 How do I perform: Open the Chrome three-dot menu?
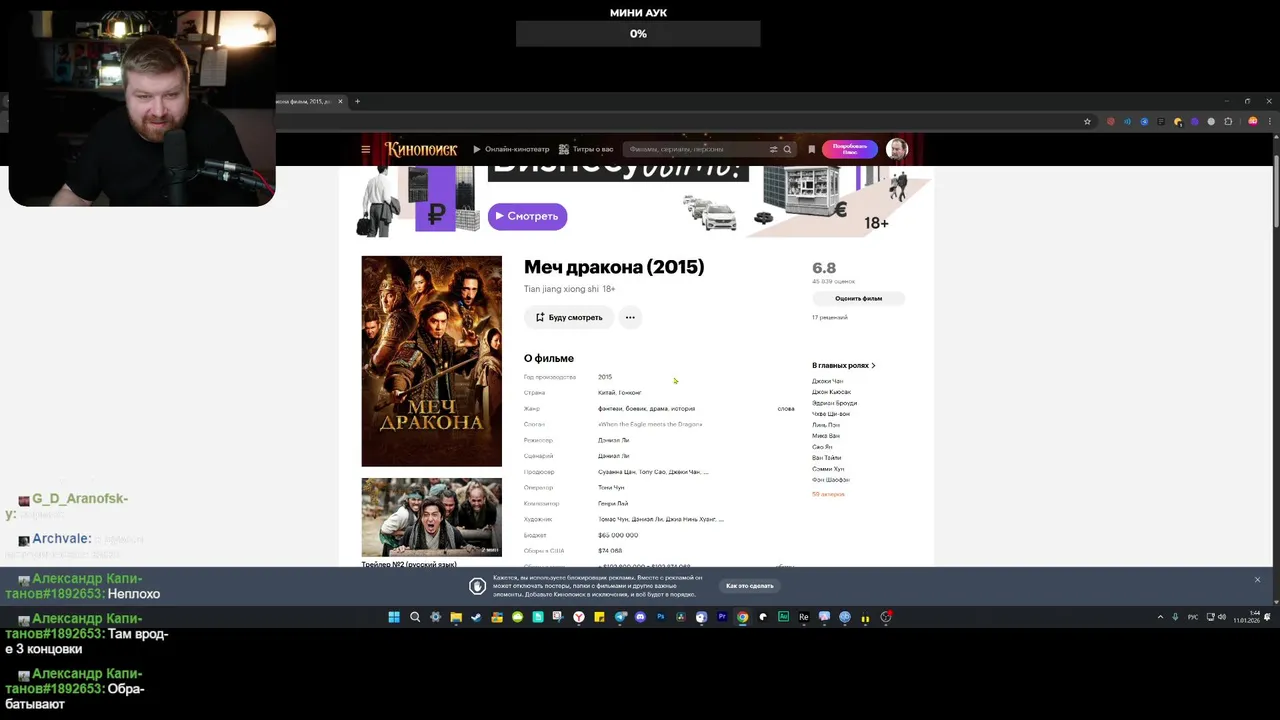1270,121
